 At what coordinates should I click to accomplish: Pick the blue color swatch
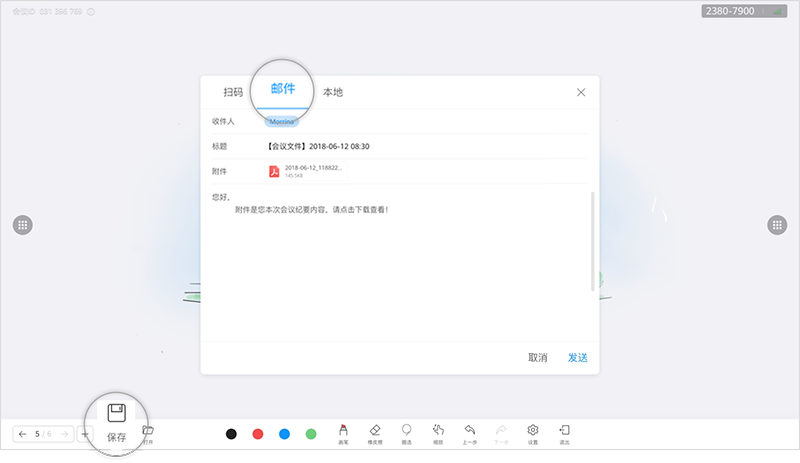[284, 434]
